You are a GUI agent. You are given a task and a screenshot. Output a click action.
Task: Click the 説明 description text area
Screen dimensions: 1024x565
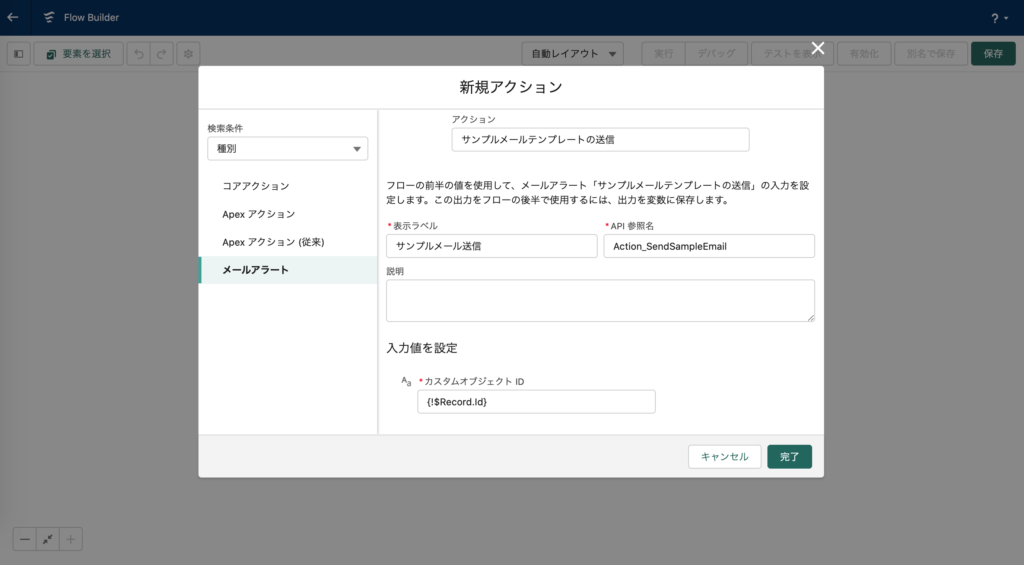(x=600, y=300)
